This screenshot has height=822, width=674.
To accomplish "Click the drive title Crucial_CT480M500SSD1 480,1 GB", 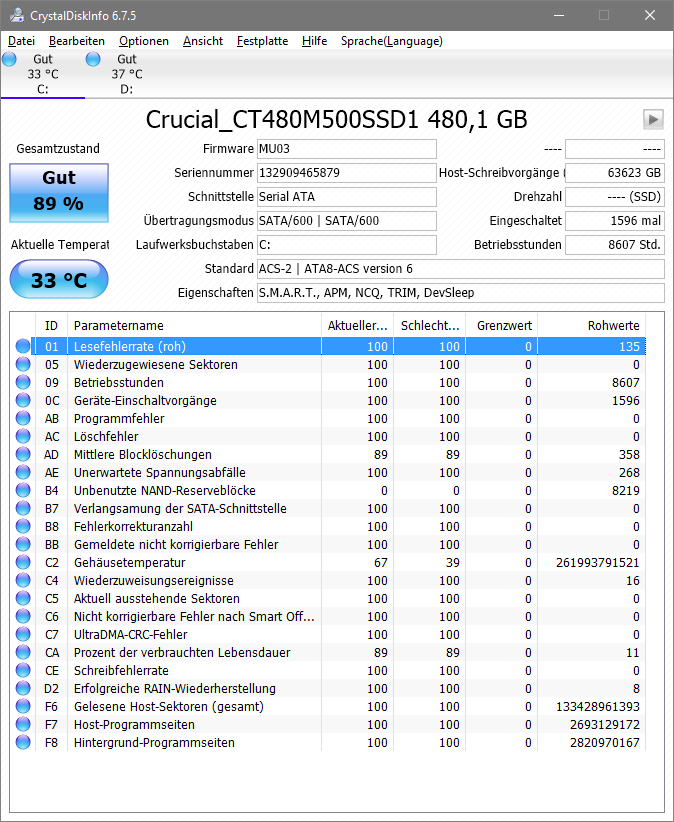I will [336, 120].
